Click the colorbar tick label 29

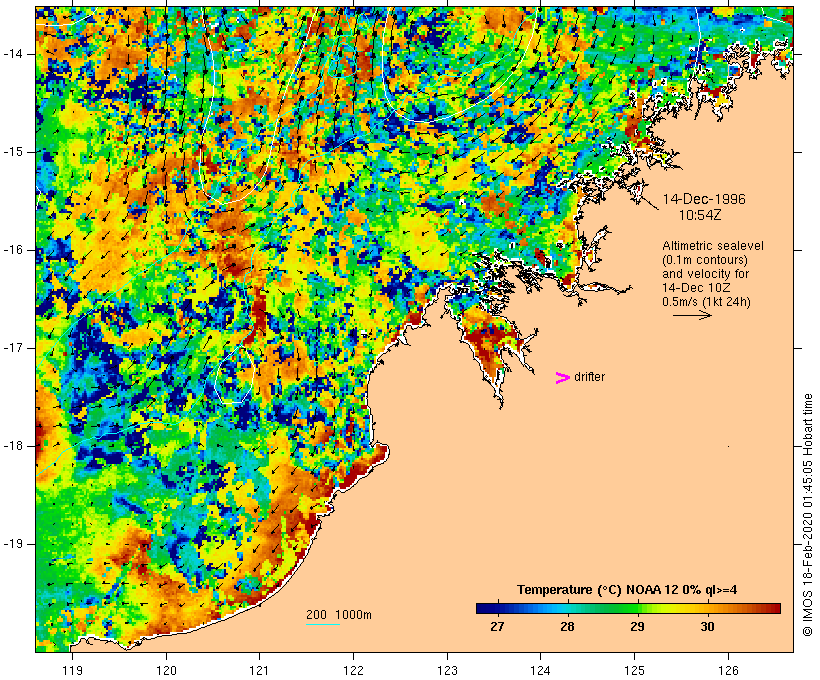pyautogui.click(x=637, y=626)
